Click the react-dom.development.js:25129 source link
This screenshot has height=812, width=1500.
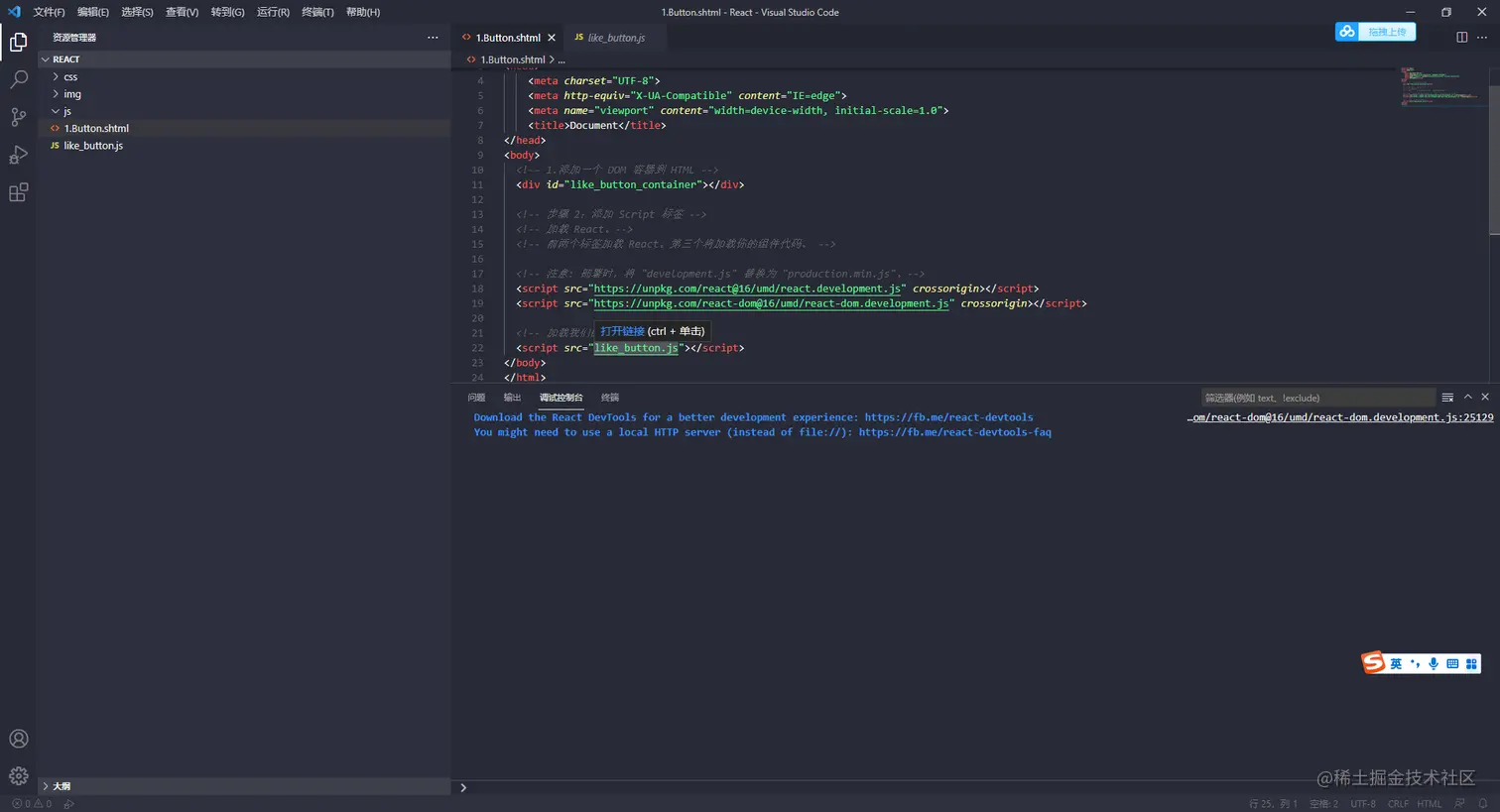click(1339, 417)
